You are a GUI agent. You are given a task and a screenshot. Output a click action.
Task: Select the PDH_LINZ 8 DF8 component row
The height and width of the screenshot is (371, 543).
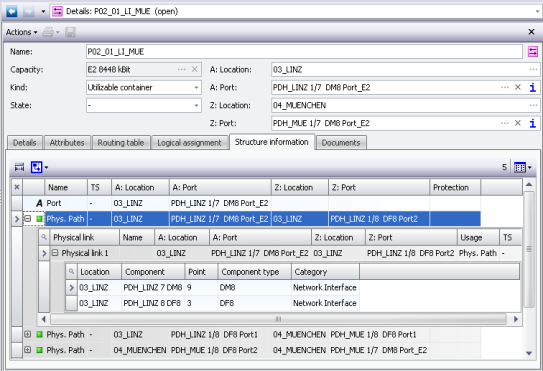click(x=218, y=303)
